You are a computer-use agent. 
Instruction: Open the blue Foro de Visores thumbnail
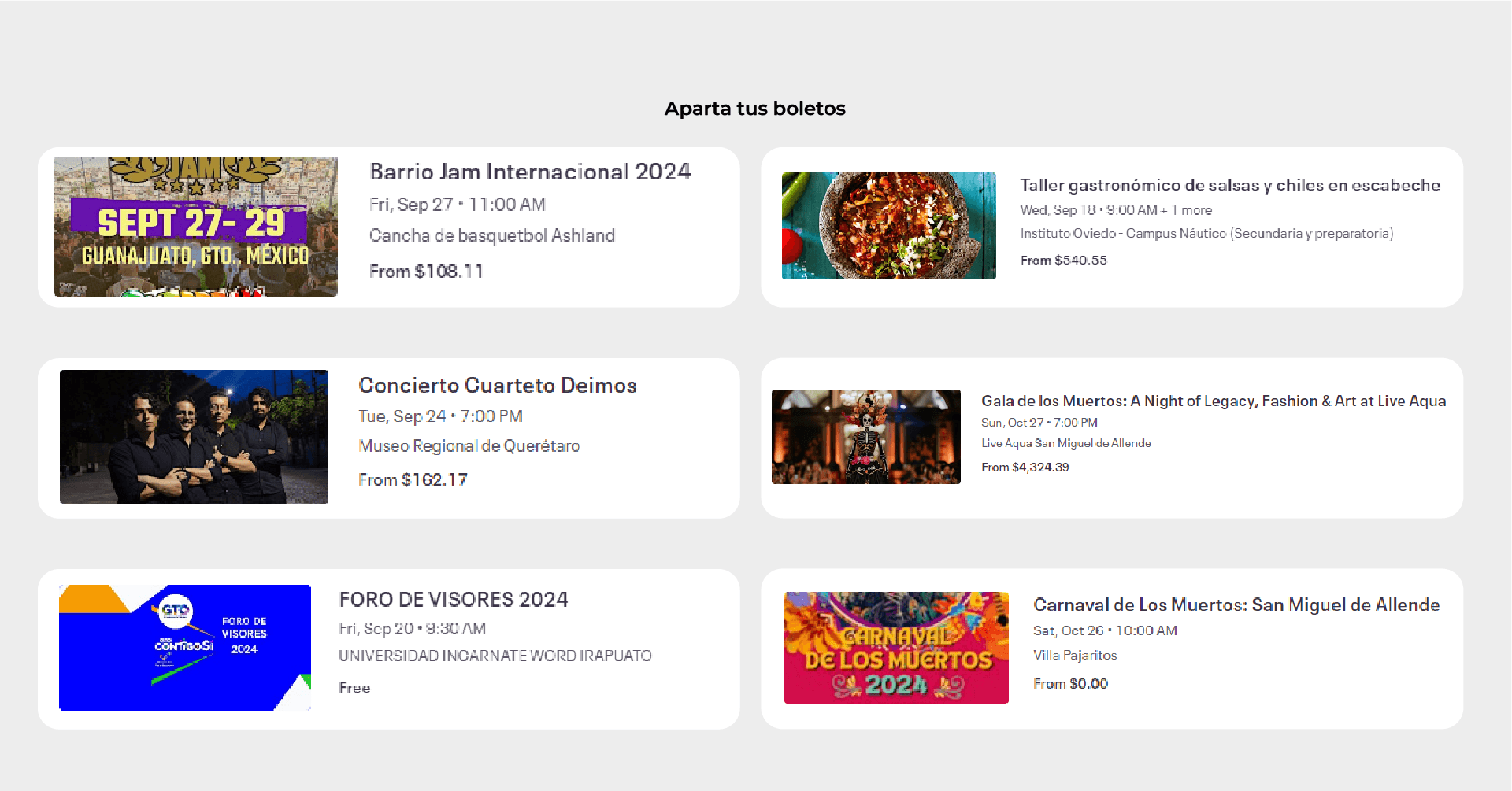[x=185, y=647]
